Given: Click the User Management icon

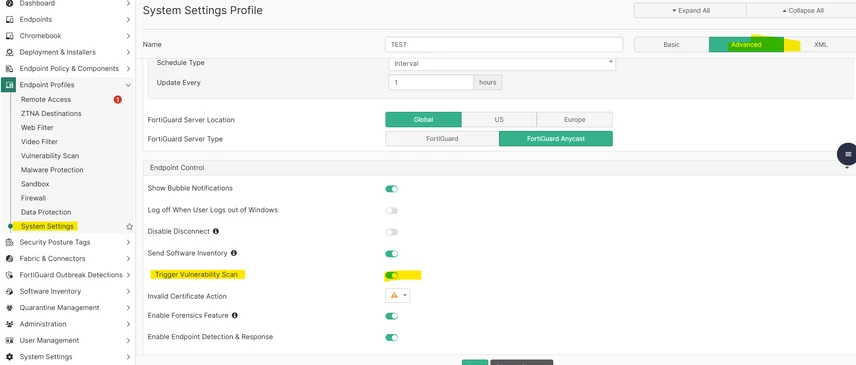Looking at the screenshot, I should pyautogui.click(x=9, y=340).
